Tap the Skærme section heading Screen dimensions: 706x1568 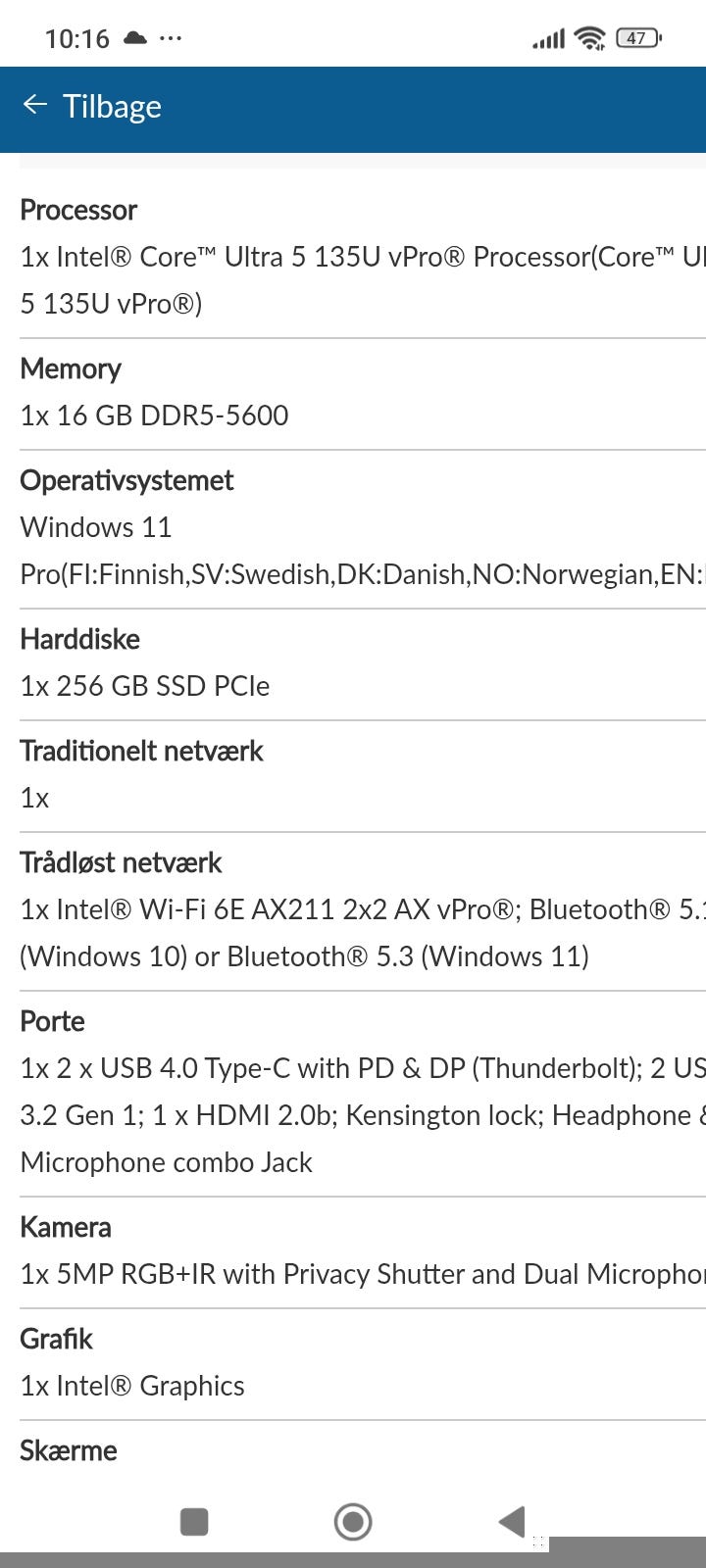(69, 1450)
